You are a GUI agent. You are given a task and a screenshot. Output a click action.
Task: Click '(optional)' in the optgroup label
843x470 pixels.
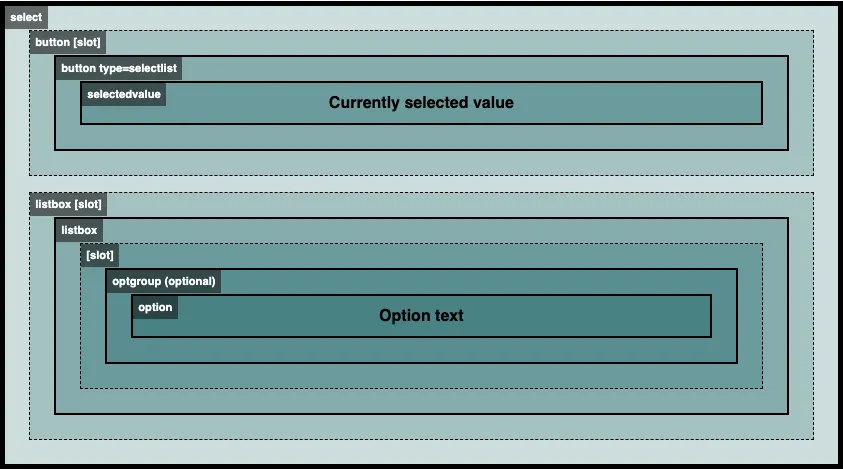tap(190, 281)
